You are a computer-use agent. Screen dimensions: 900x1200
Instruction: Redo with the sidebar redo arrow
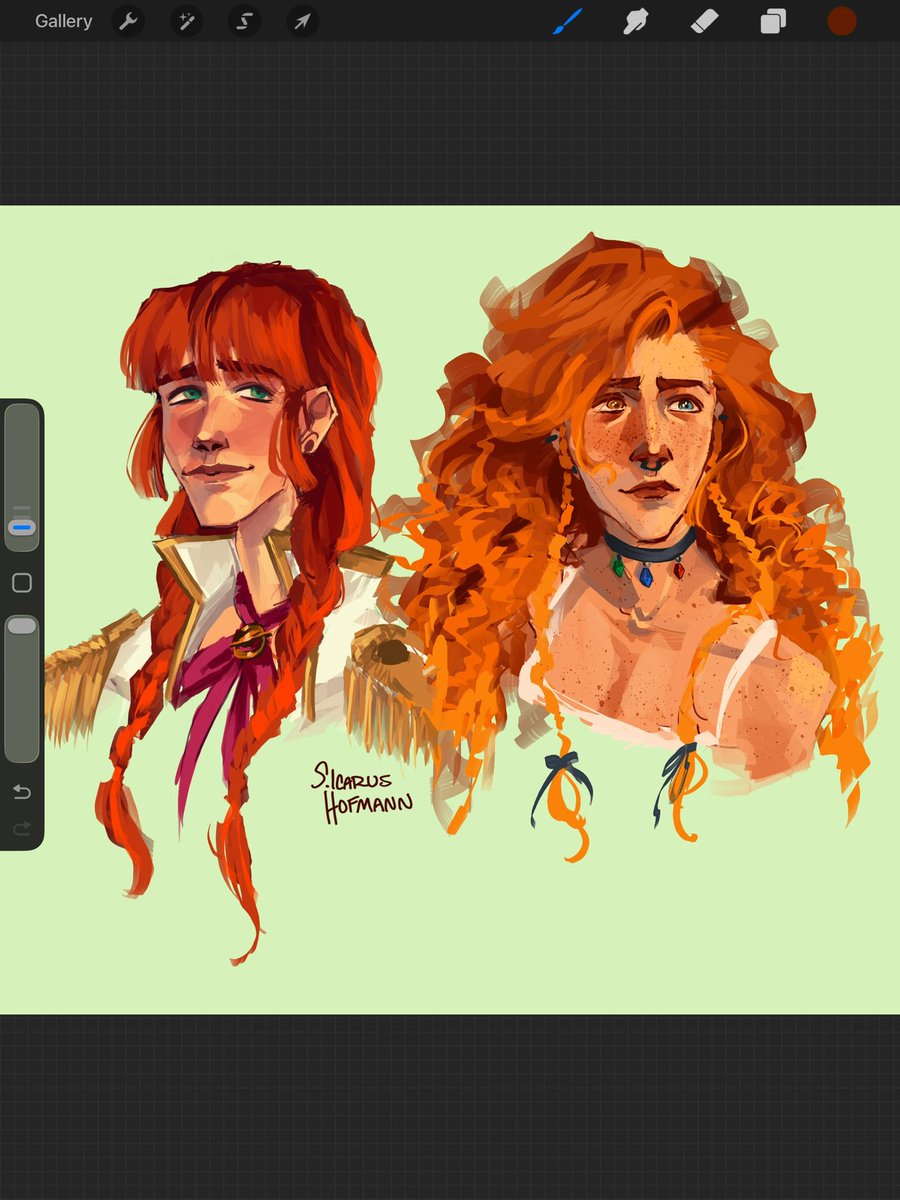pos(22,828)
